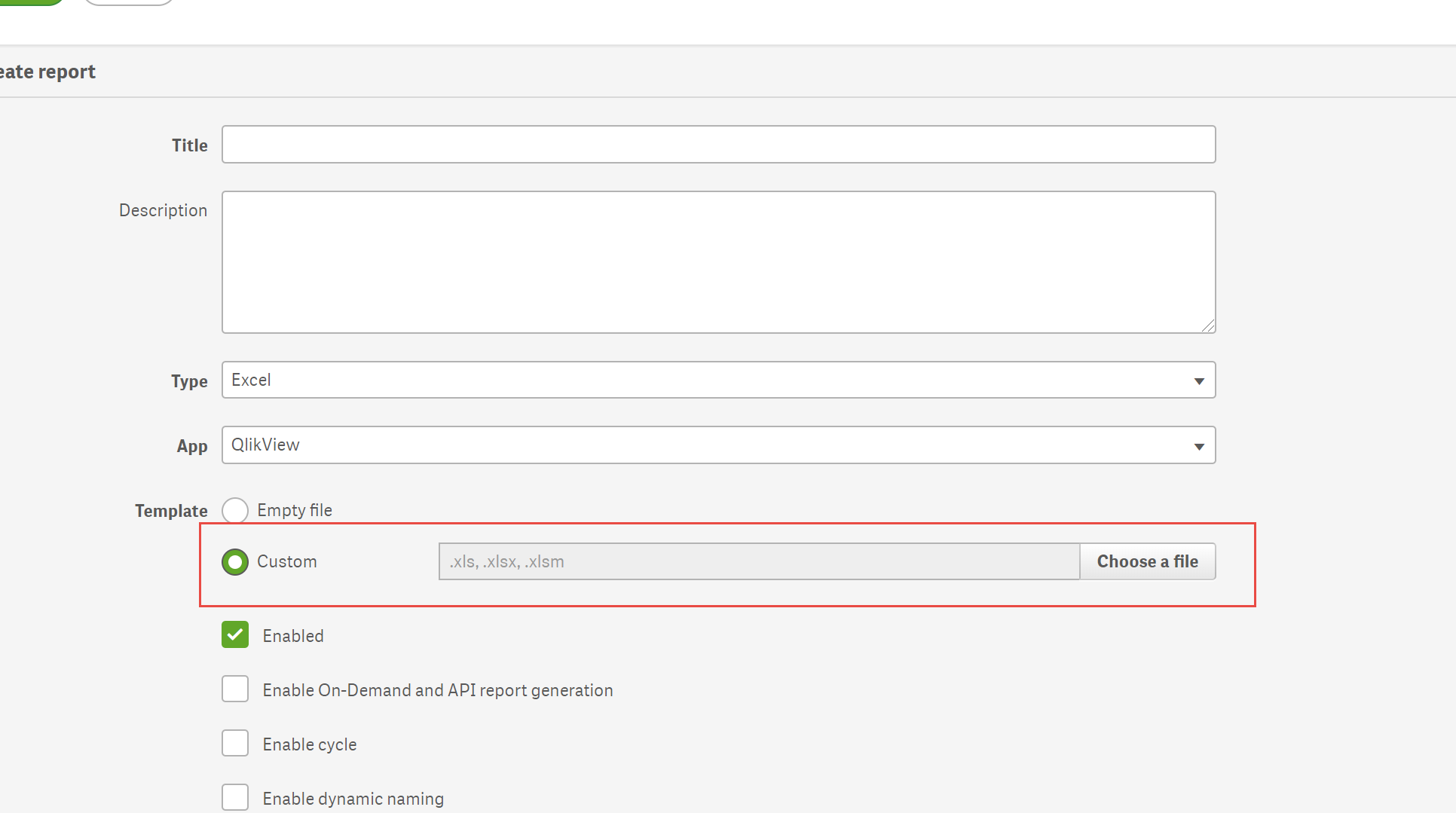Screen dimensions: 1456x813
Task: Click the partially visible green button at top
Action: pyautogui.click(x=32, y=2)
